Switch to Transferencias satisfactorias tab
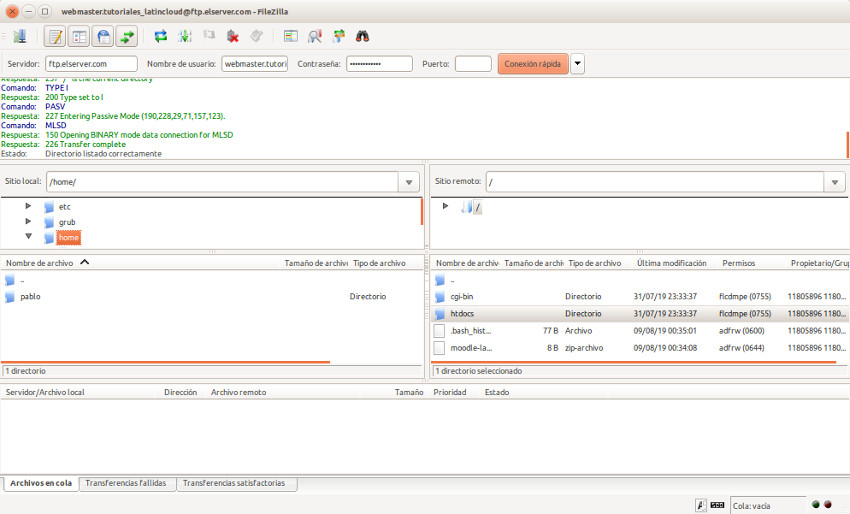 (234, 483)
